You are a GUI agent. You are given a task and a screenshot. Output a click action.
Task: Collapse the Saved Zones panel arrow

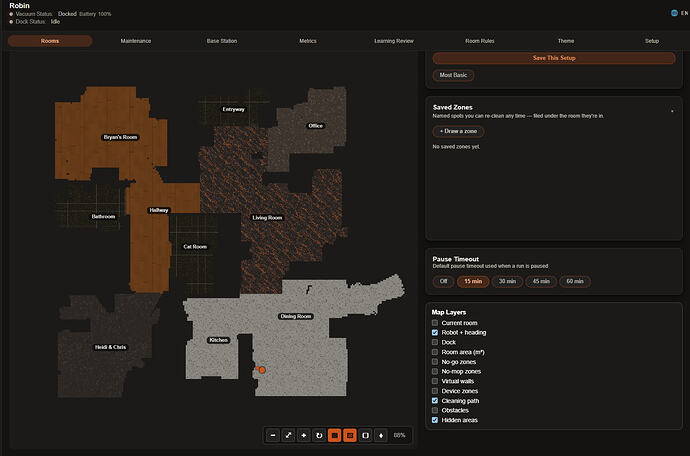click(x=672, y=111)
